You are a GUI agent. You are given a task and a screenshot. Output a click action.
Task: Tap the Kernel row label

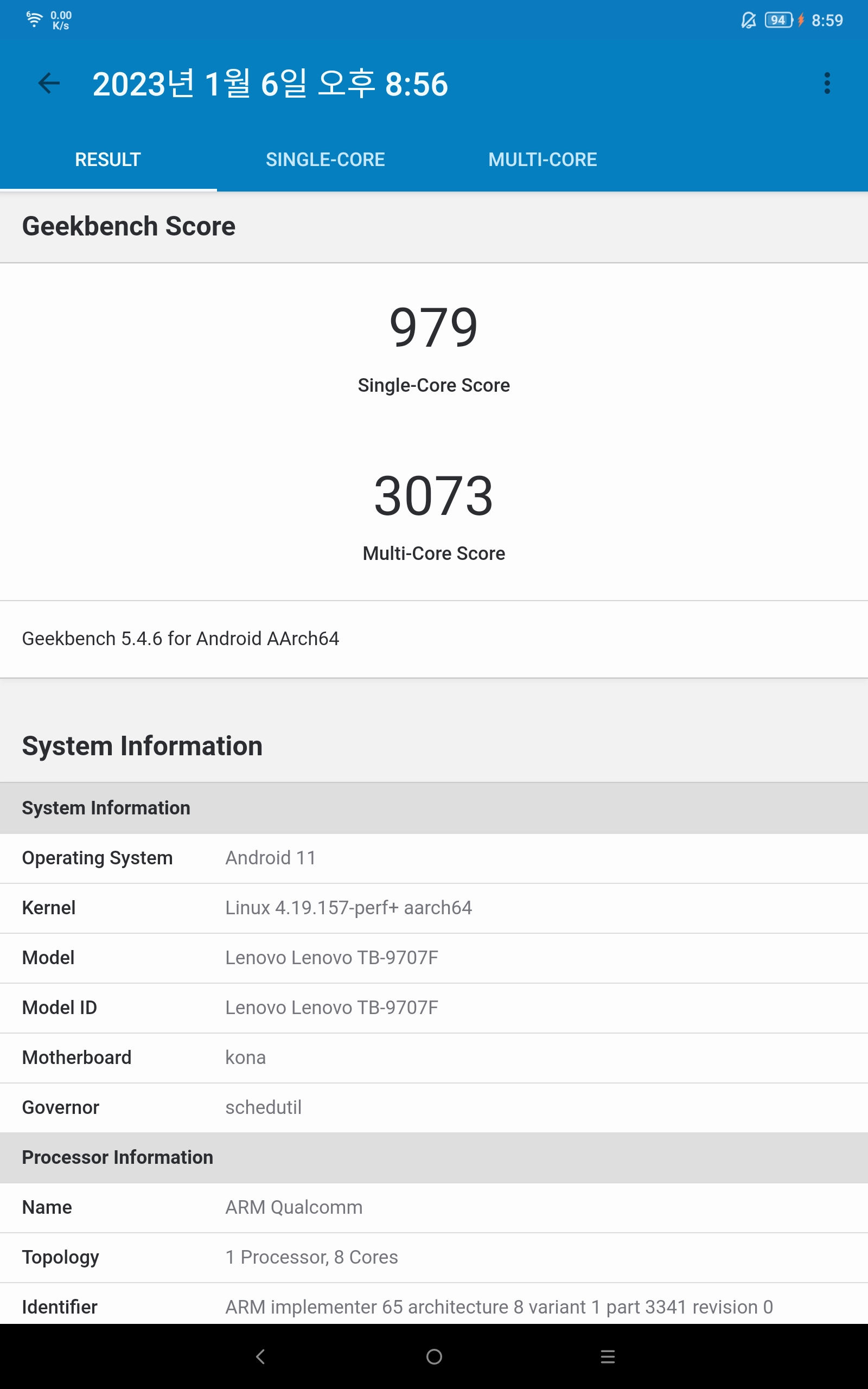(49, 907)
